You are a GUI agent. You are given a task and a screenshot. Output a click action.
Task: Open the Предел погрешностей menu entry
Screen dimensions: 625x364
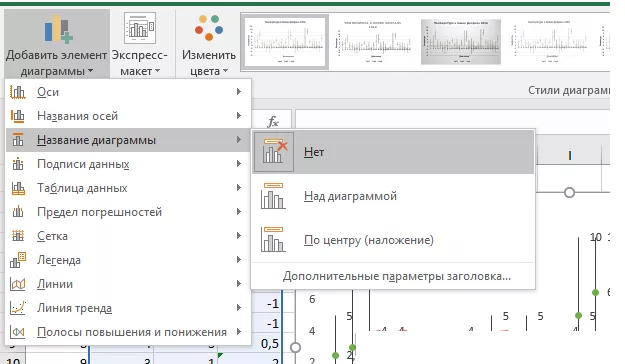128,212
